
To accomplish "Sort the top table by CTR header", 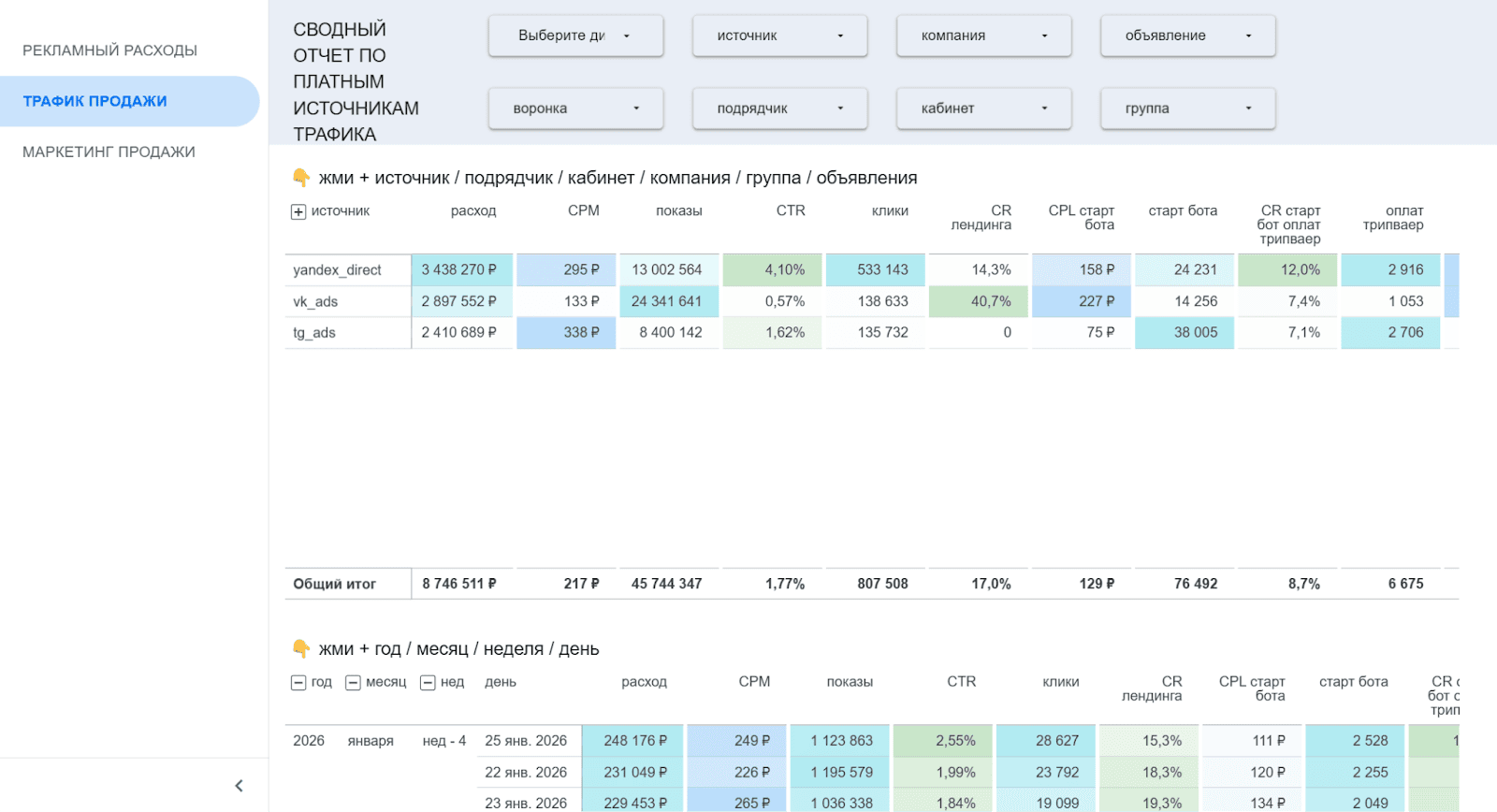I will [791, 211].
